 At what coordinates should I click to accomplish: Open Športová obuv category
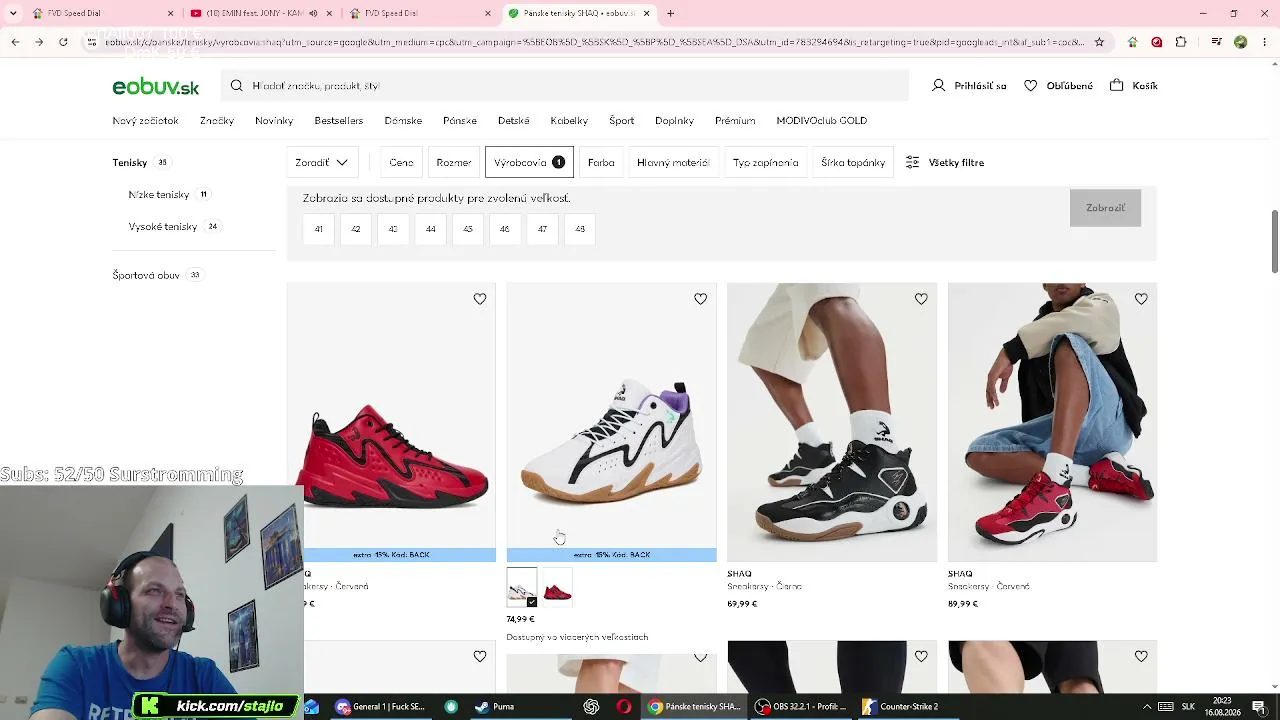[146, 275]
